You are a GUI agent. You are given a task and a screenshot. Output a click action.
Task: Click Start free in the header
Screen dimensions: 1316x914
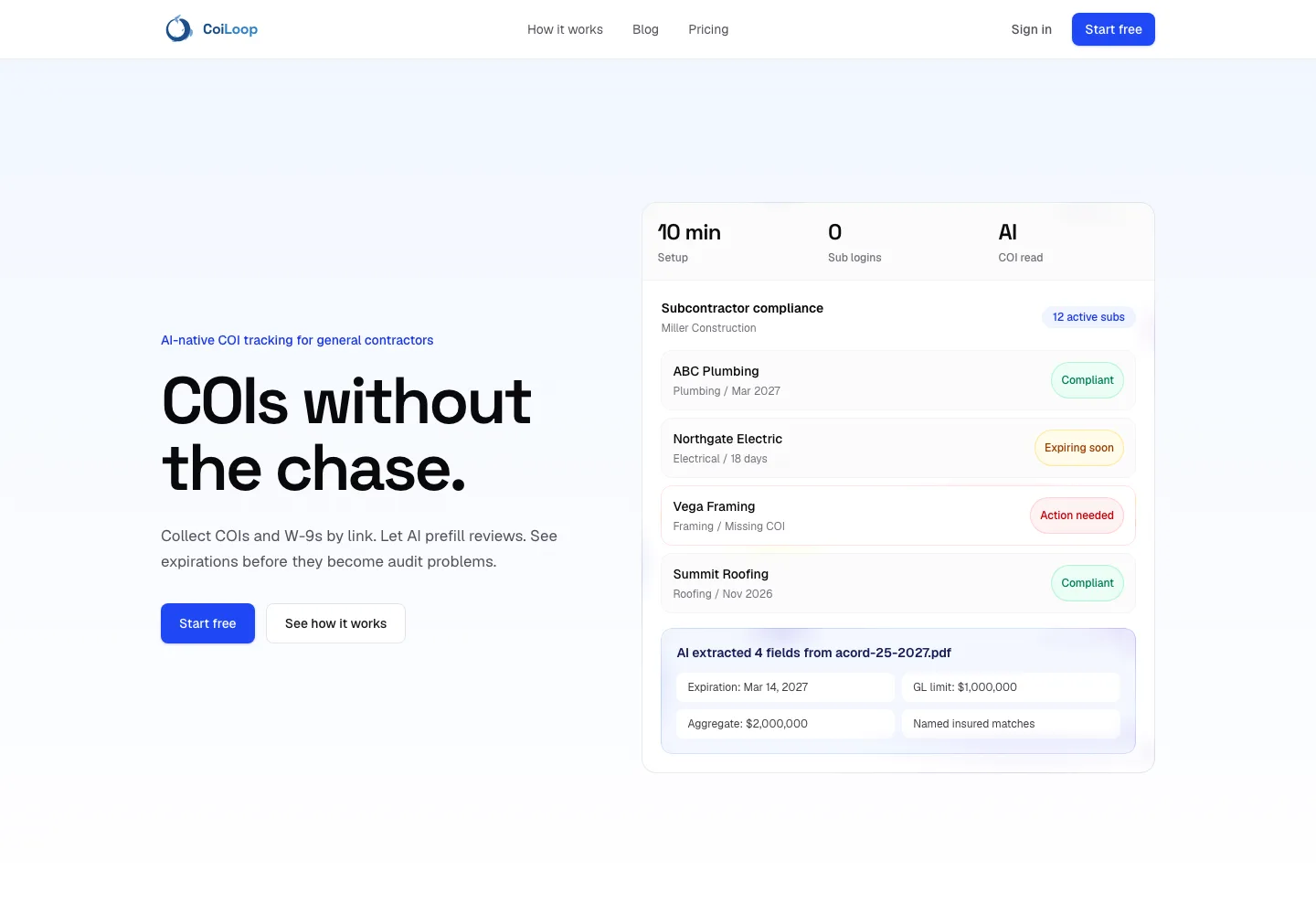(x=1113, y=29)
